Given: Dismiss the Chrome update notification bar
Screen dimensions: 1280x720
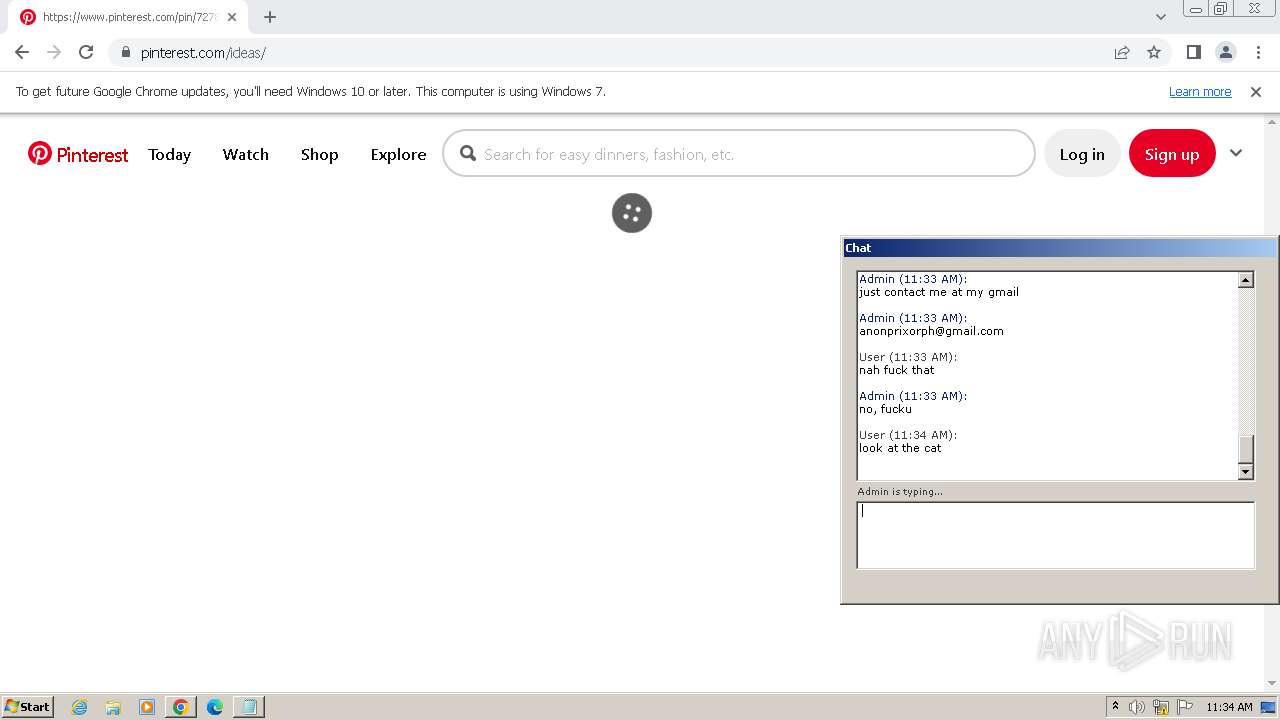Looking at the screenshot, I should click(x=1256, y=91).
